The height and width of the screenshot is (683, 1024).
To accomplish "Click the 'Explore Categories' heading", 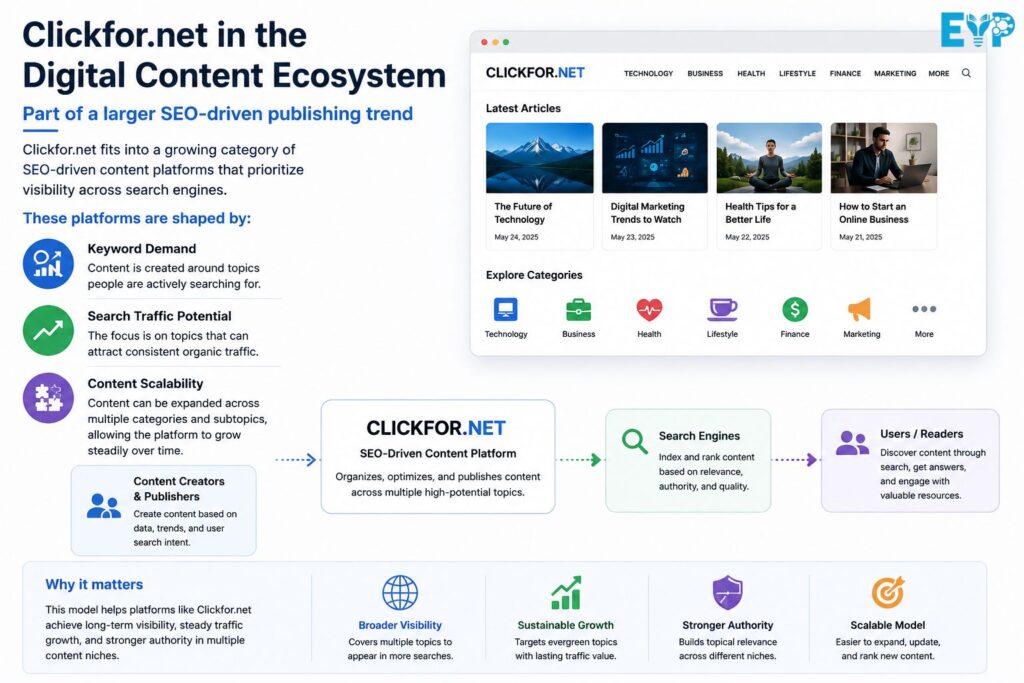I will point(534,275).
